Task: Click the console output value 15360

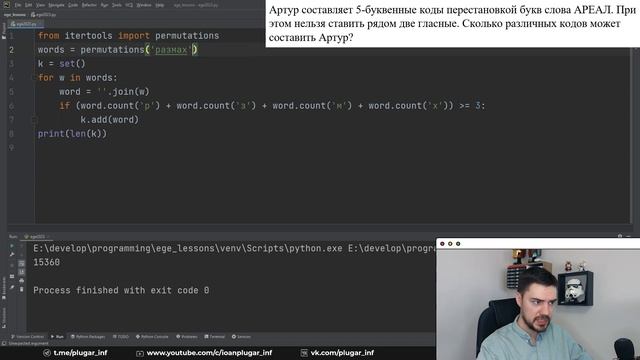Action: tap(47, 262)
